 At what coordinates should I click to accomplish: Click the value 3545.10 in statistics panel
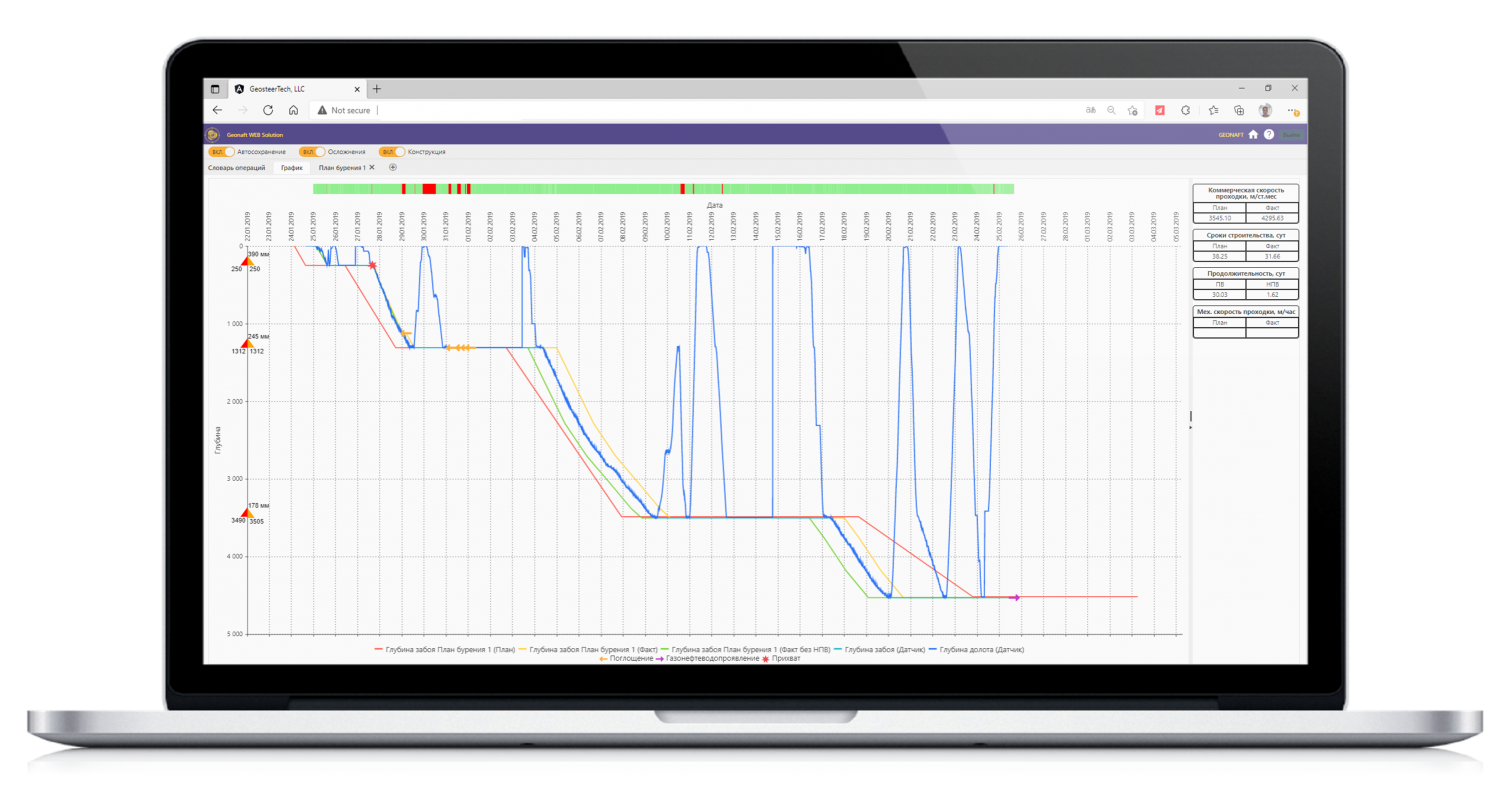tap(1219, 218)
